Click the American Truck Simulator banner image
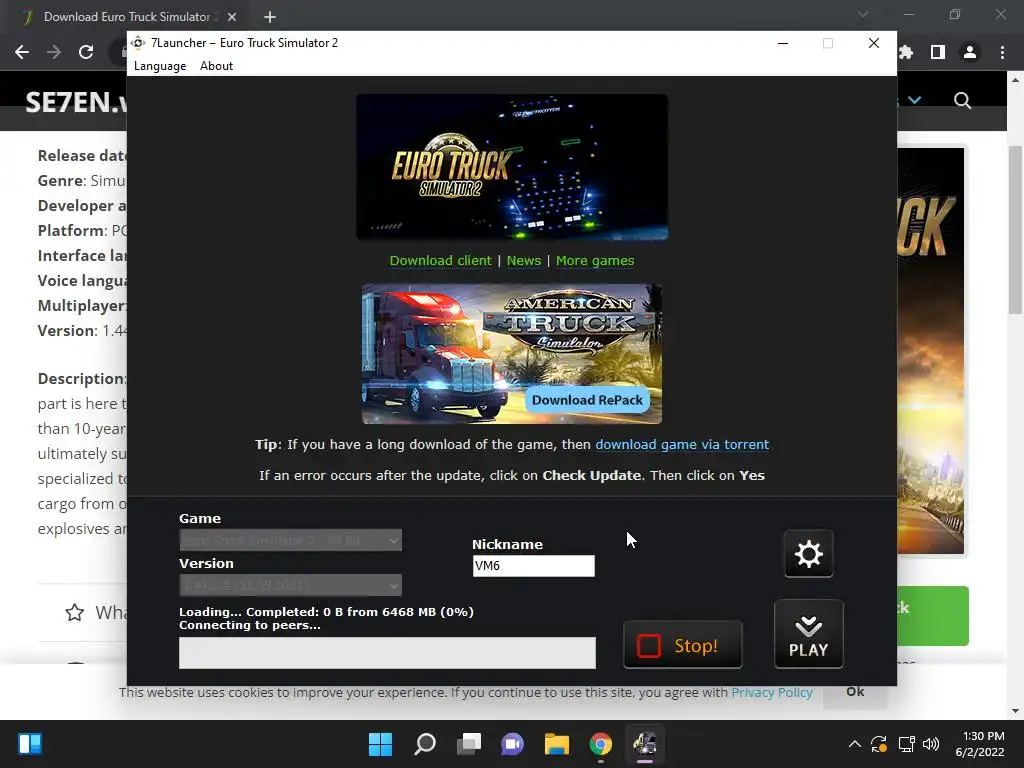Image resolution: width=1024 pixels, height=768 pixels. [512, 353]
